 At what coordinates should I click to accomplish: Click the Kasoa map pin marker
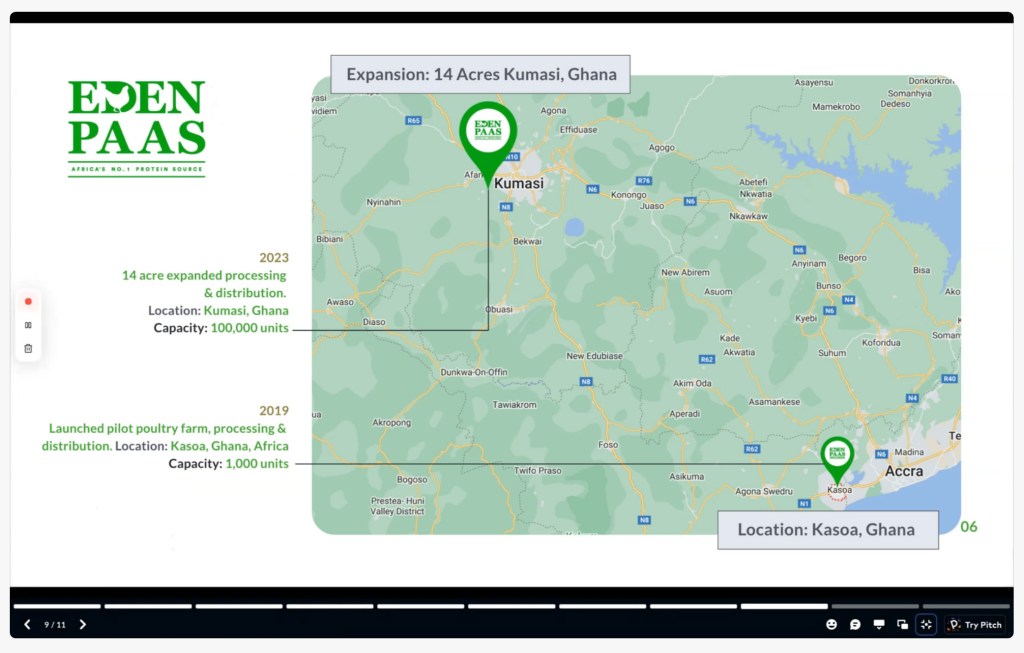(837, 457)
